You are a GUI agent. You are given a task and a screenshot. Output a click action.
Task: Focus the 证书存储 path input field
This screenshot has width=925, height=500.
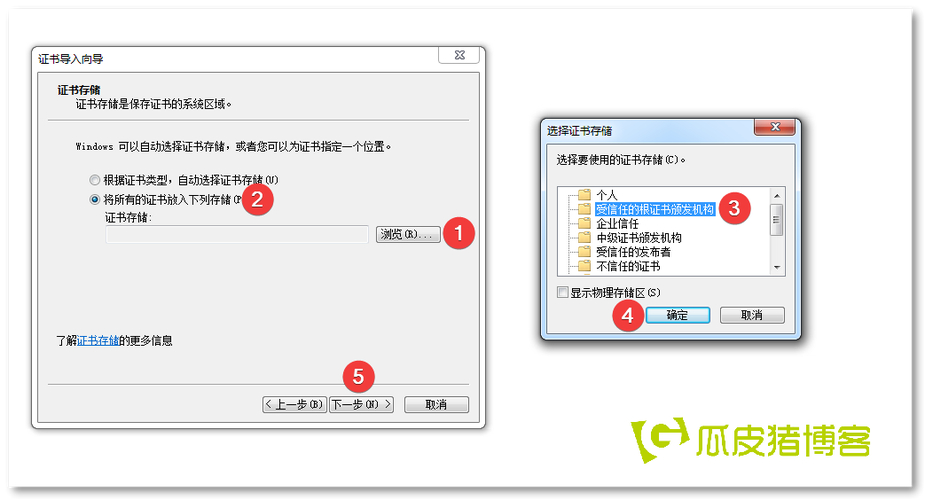[237, 234]
